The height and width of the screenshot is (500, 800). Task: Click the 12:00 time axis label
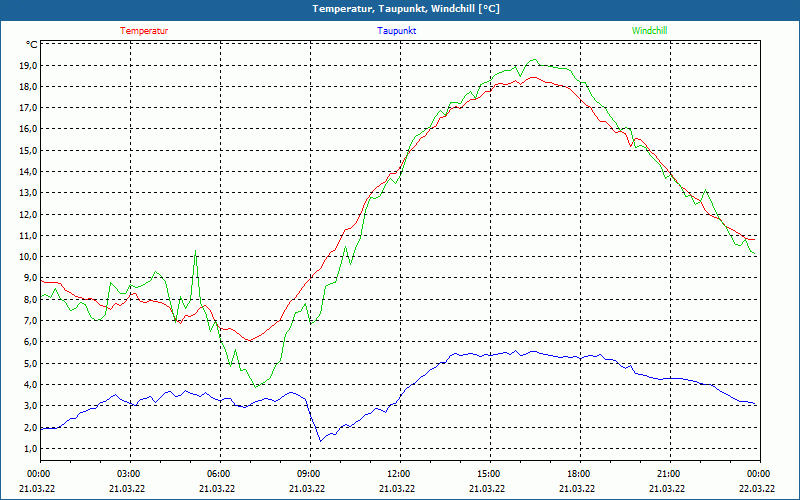(x=400, y=474)
